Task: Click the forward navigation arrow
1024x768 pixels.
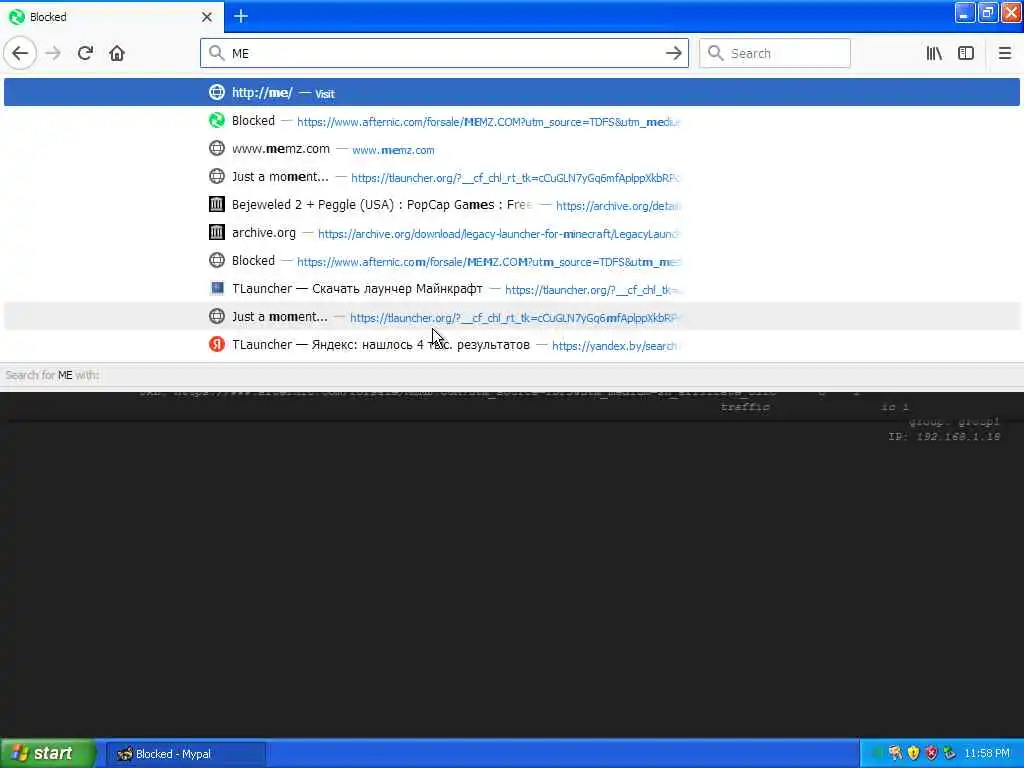Action: (53, 53)
